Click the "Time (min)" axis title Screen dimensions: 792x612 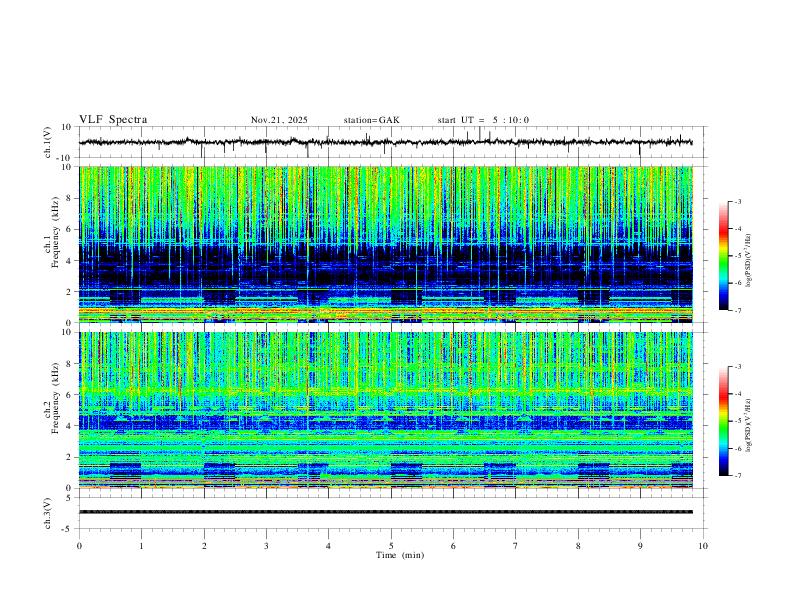[400, 555]
